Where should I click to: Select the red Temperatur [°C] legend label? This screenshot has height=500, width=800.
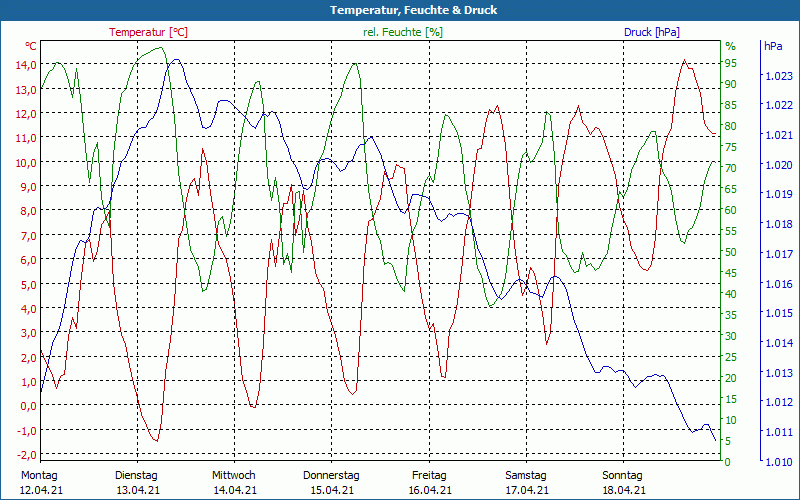coord(148,32)
